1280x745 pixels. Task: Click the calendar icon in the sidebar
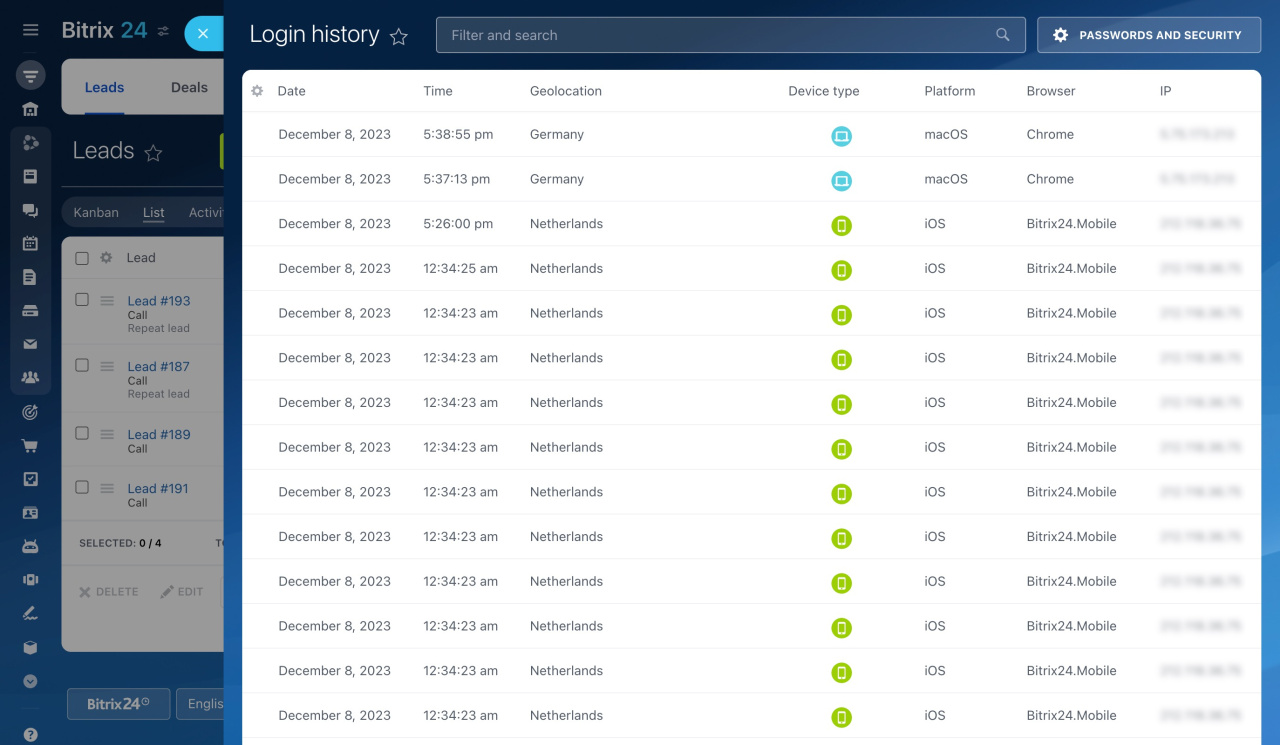30,243
